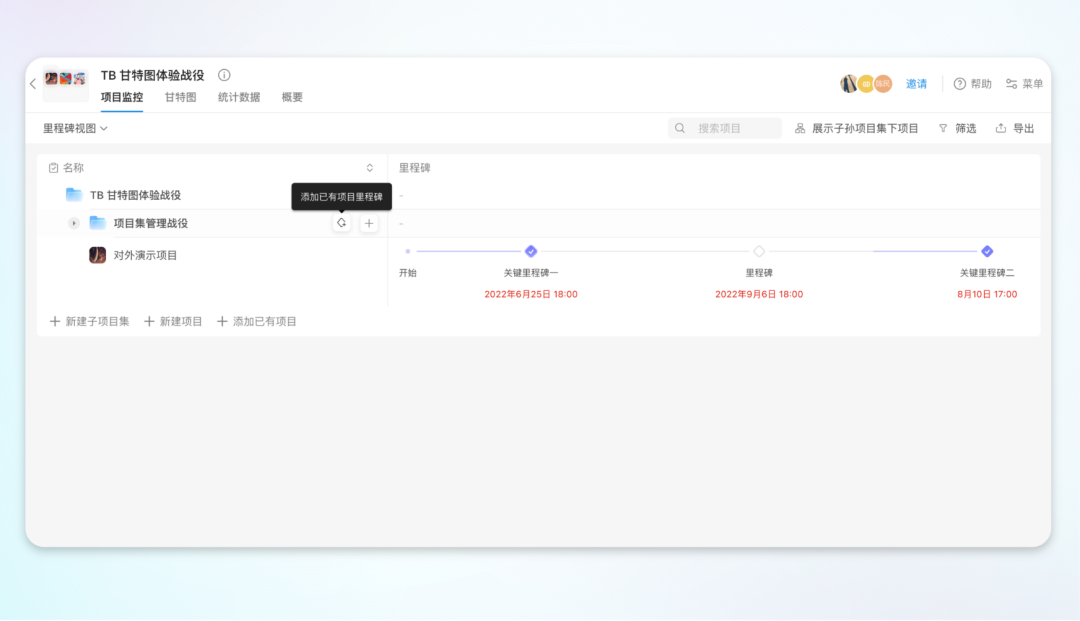
Task: Click 添加已有项目 button
Action: (x=257, y=321)
